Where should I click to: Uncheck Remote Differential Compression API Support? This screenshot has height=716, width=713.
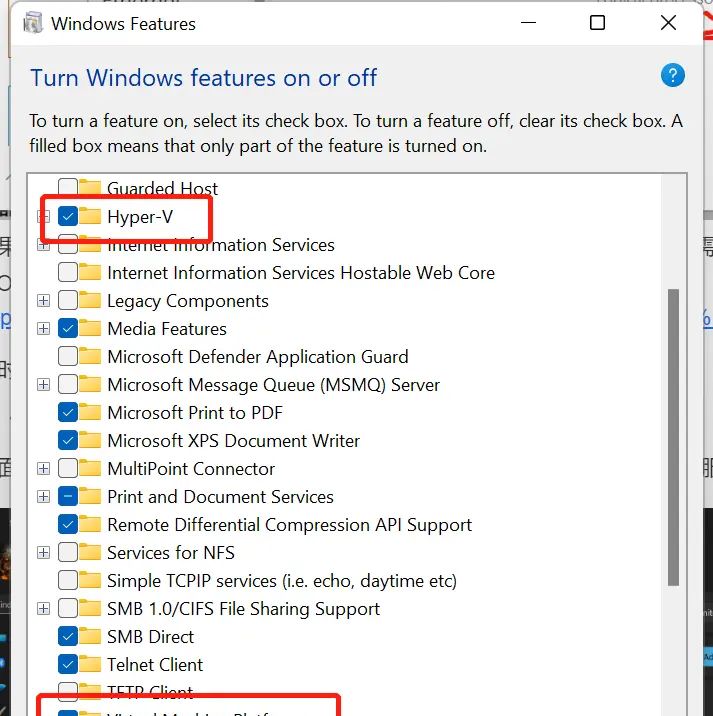pos(68,525)
